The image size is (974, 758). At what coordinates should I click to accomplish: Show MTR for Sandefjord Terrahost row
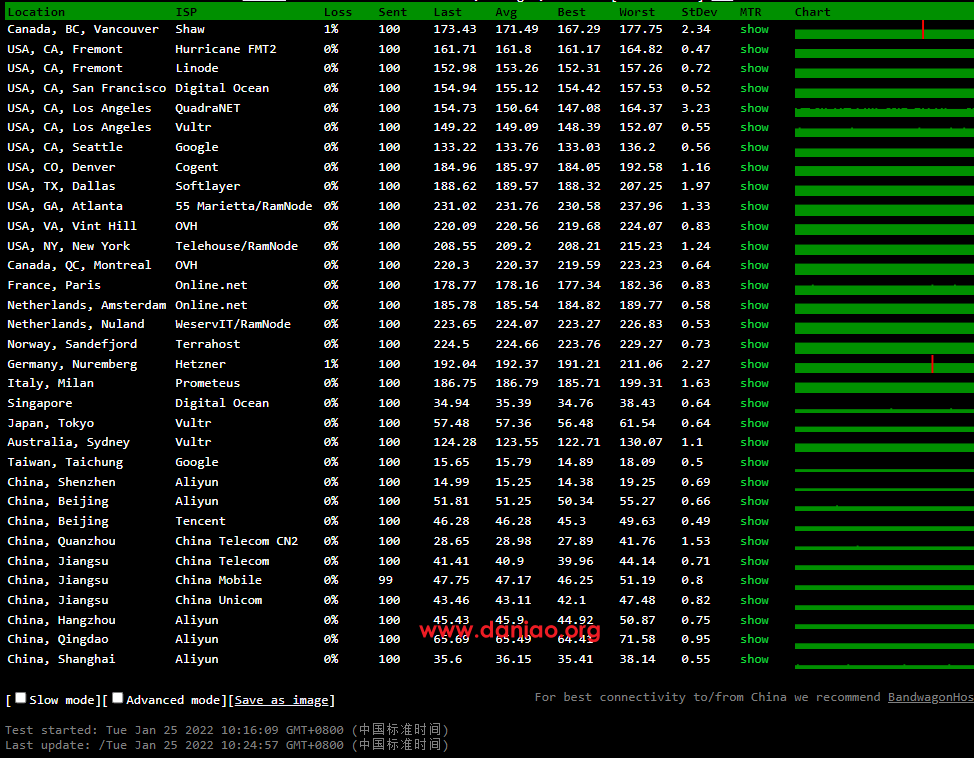pyautogui.click(x=754, y=344)
